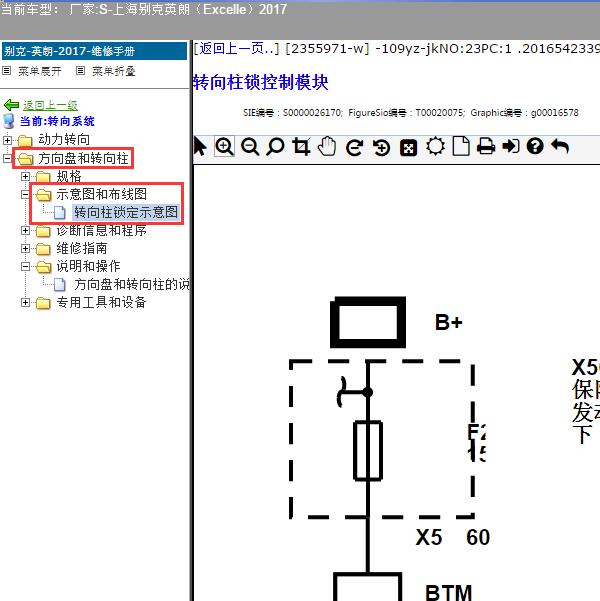Click the 当前:转向系统 computer icon
The height and width of the screenshot is (601, 600).
[x=9, y=121]
